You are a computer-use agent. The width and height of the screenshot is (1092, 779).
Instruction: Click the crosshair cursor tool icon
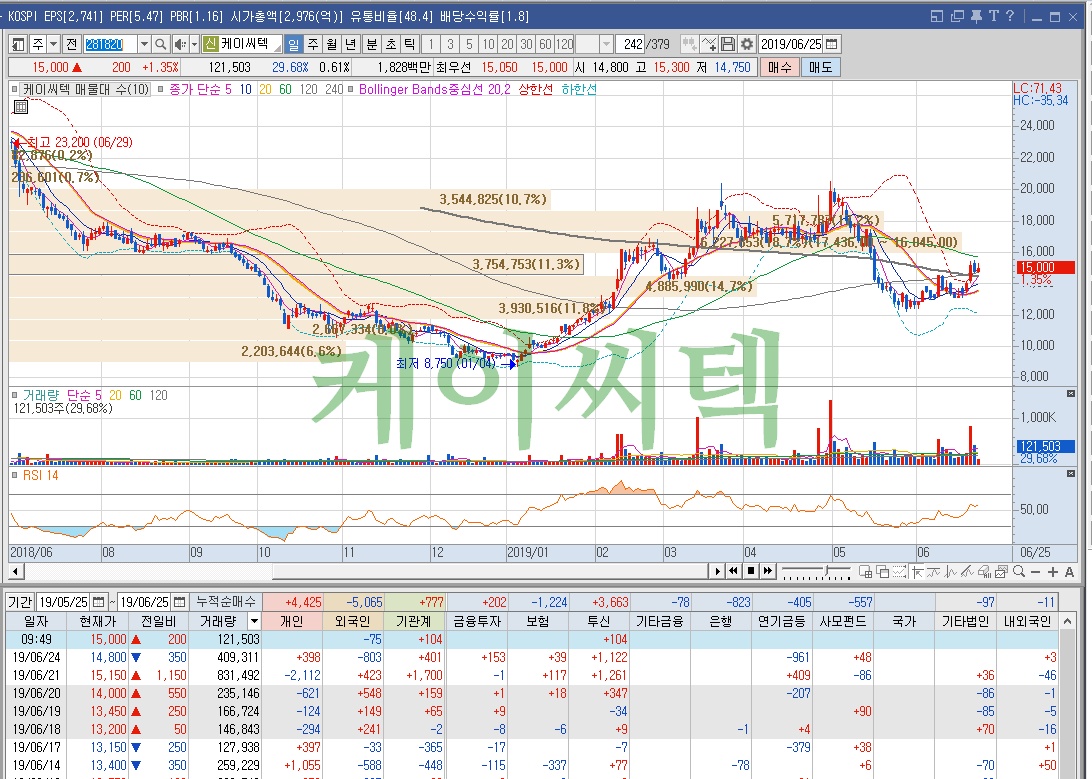pyautogui.click(x=918, y=572)
